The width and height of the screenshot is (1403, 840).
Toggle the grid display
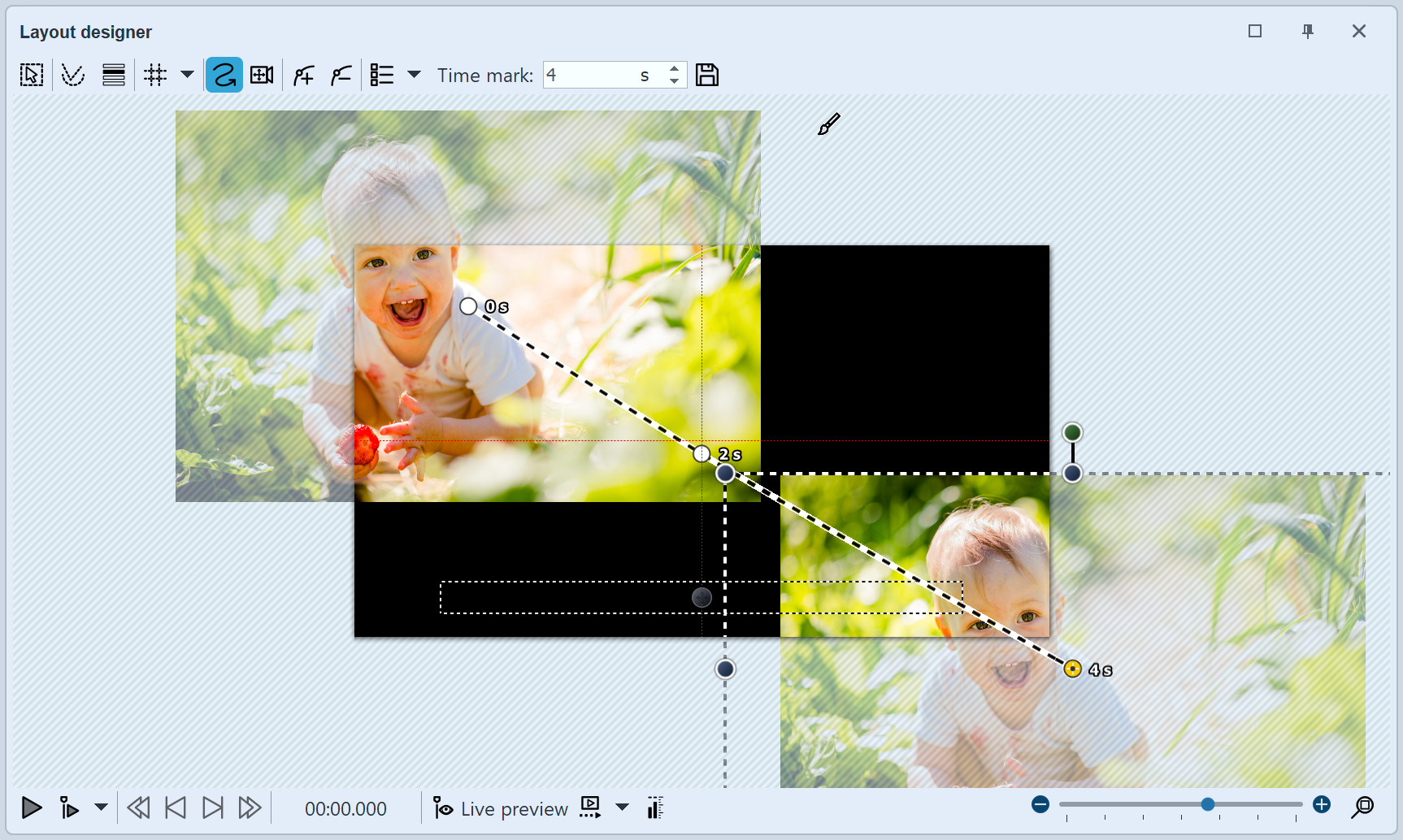point(155,76)
